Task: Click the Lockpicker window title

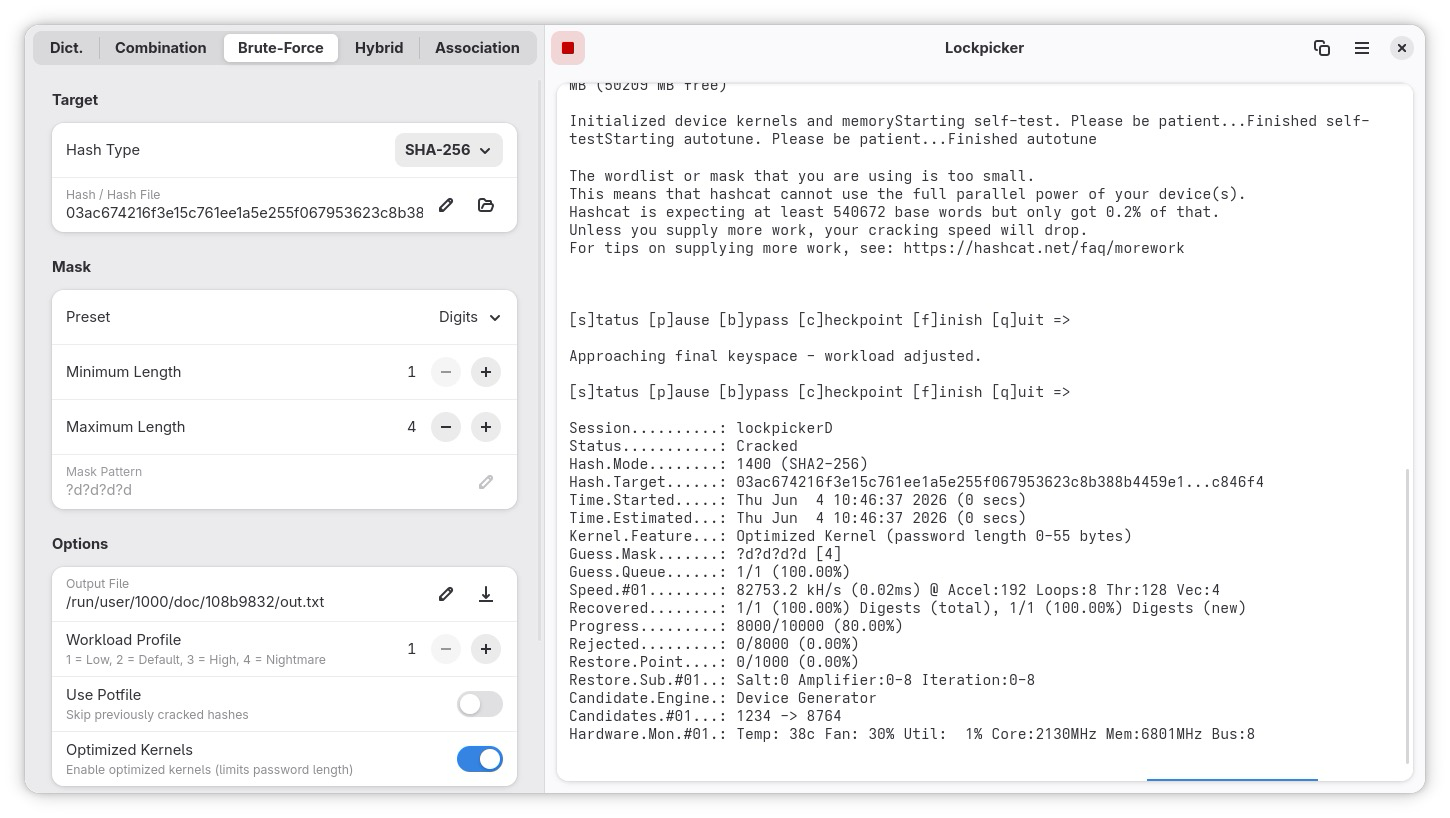Action: 984,48
